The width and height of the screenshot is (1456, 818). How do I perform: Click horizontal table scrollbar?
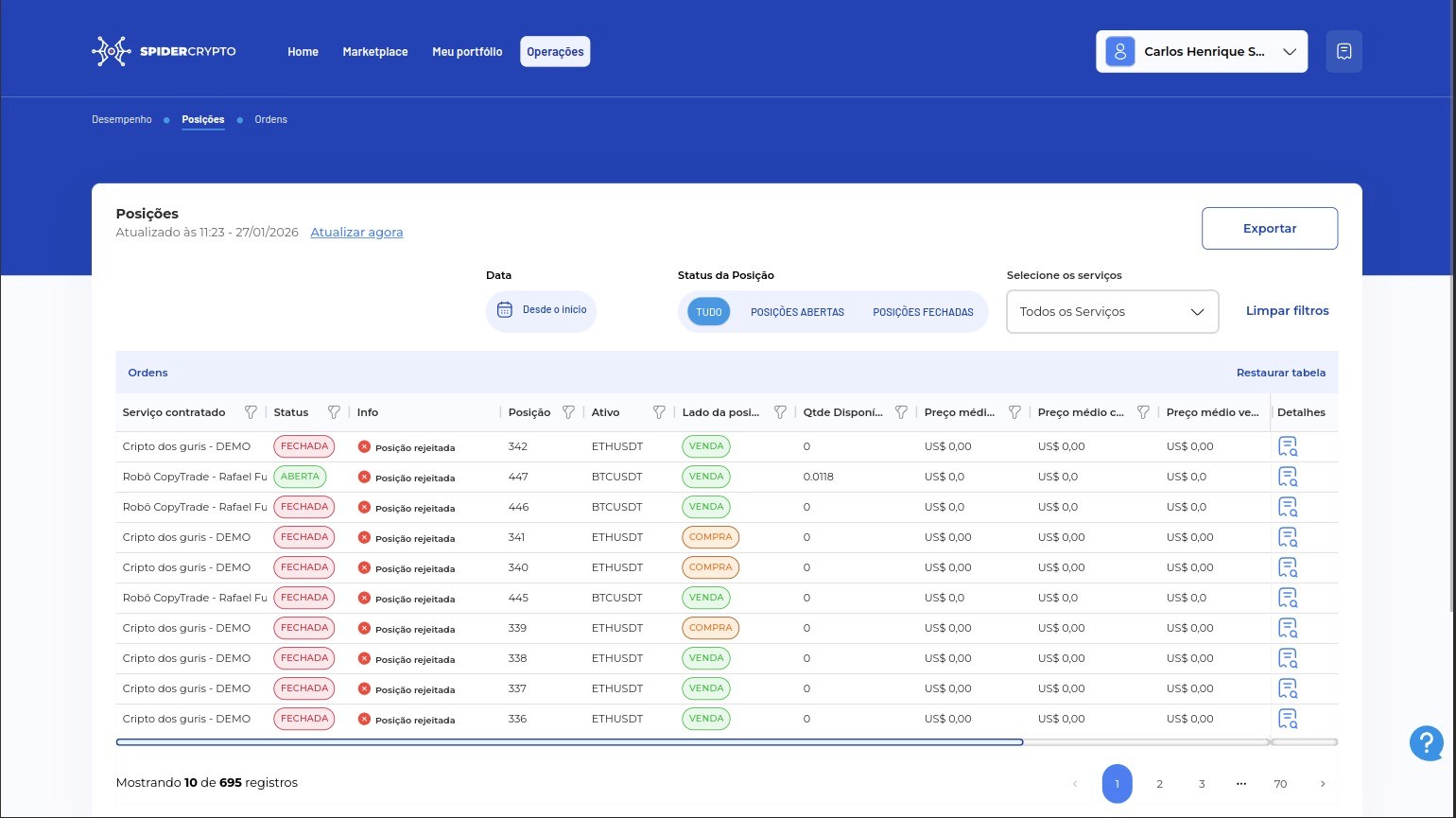tap(569, 742)
